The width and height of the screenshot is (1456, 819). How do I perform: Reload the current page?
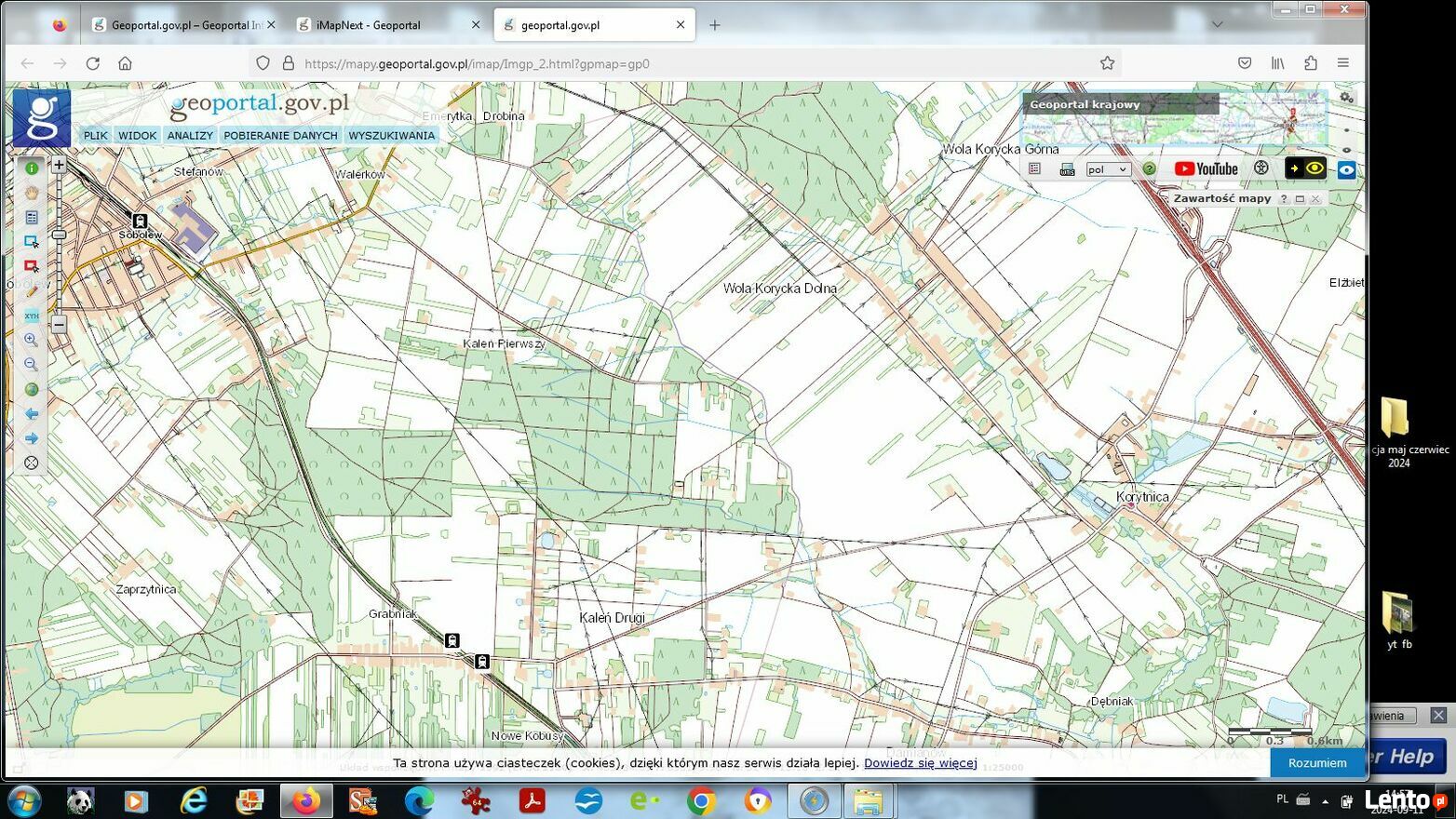(x=92, y=63)
